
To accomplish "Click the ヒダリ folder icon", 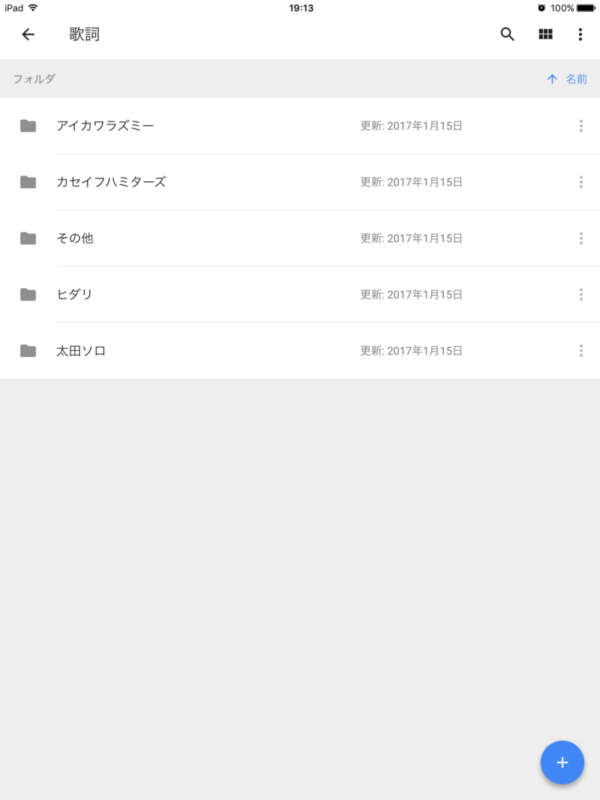I will (x=28, y=294).
